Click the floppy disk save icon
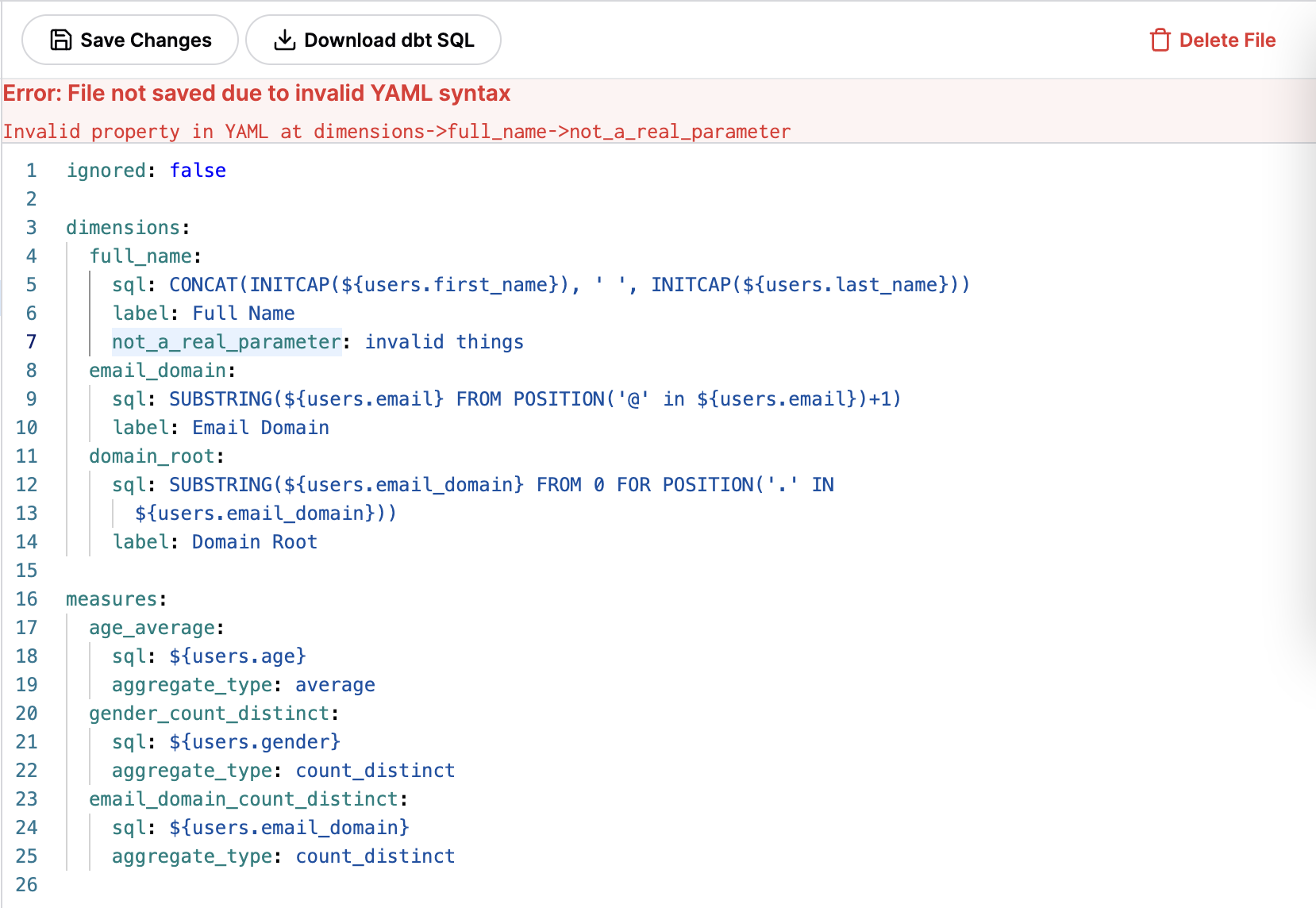1316x908 pixels. (60, 40)
